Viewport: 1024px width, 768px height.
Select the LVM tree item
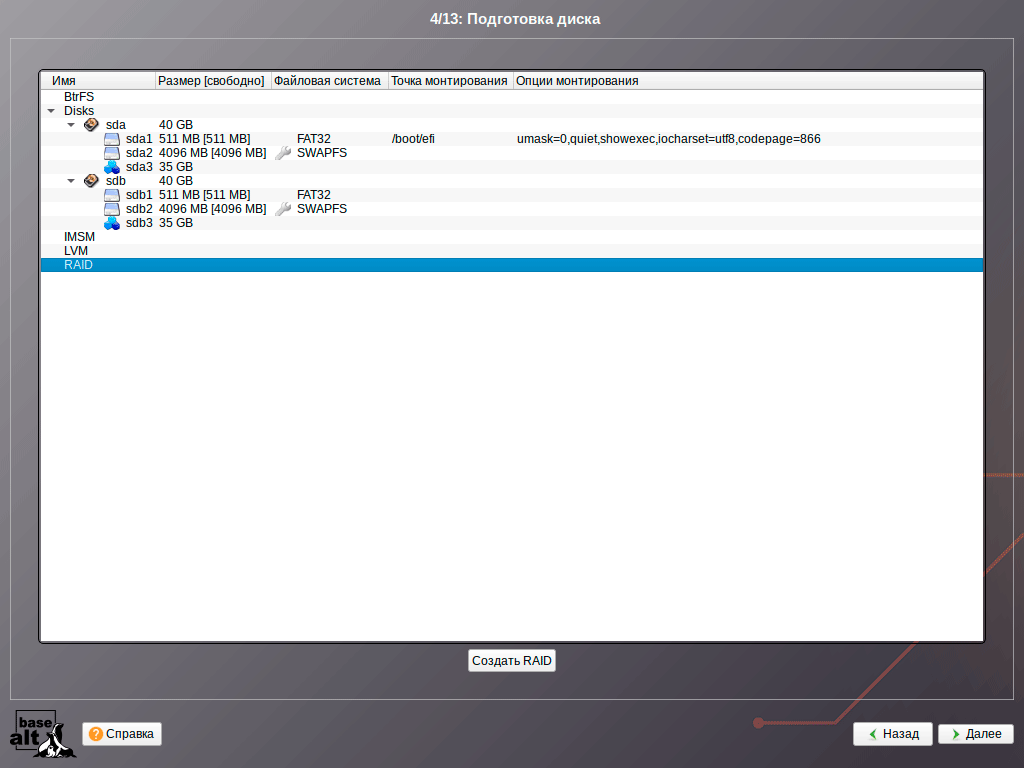click(x=76, y=251)
